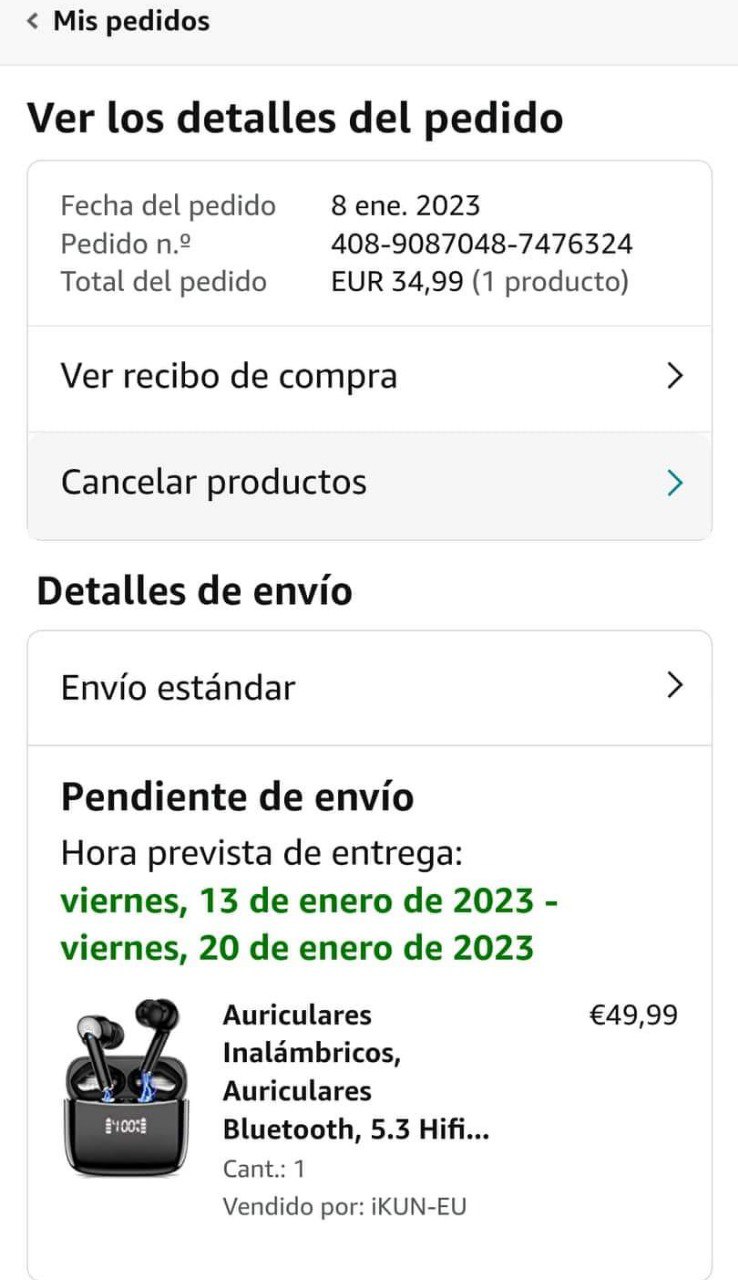
Task: Click the teal chevron on Cancelar productos
Action: click(675, 484)
